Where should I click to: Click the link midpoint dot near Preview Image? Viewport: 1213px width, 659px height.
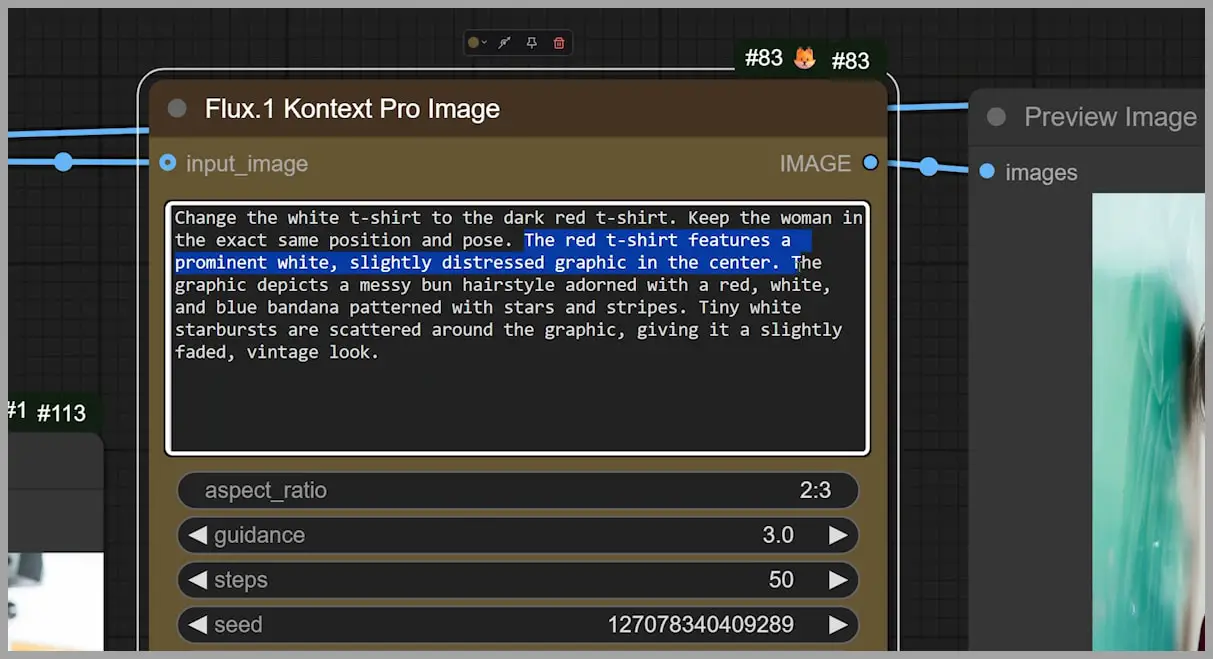(928, 166)
